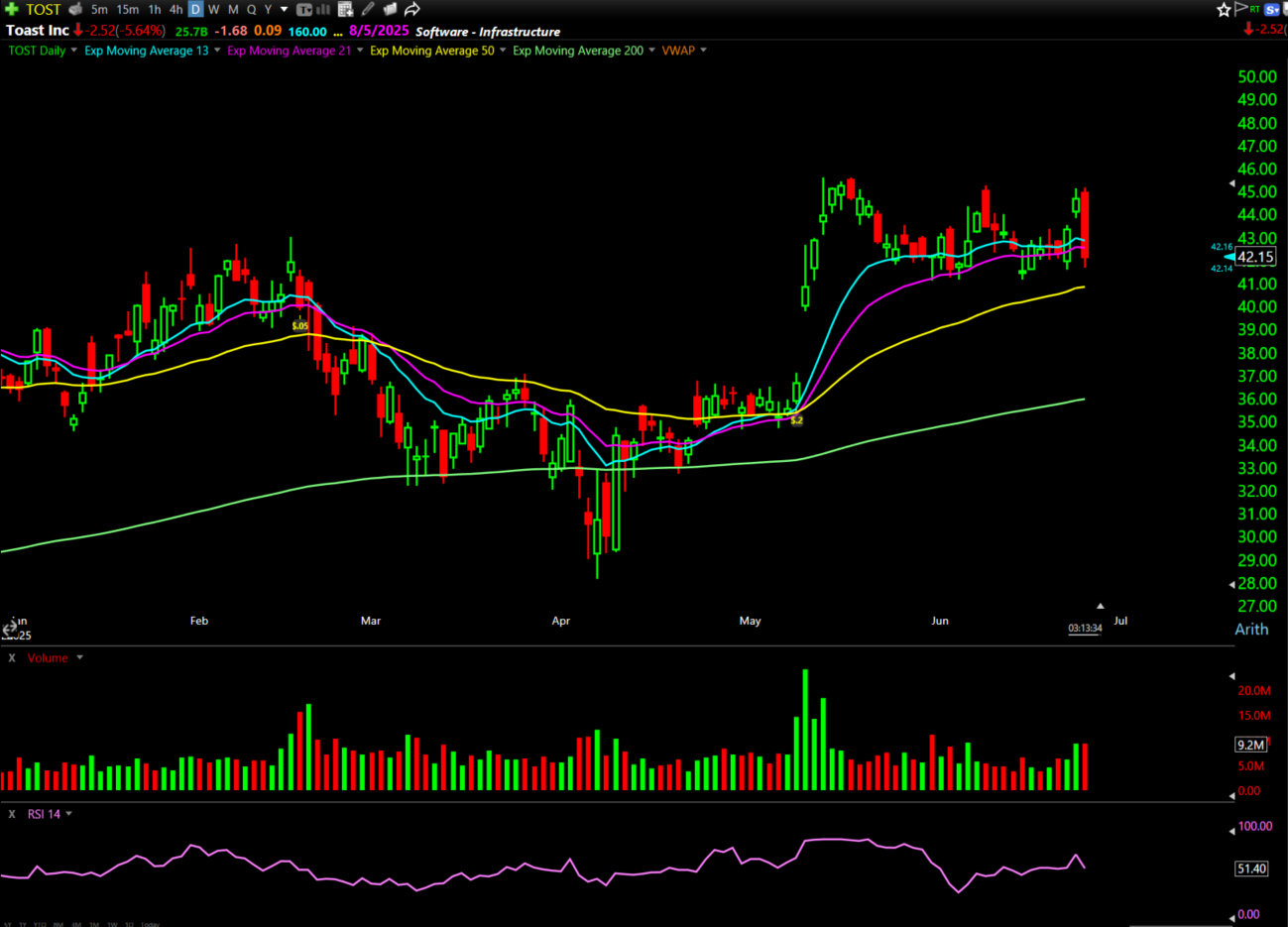
Task: Open Exp Moving Average 50 dropdown
Action: [503, 51]
